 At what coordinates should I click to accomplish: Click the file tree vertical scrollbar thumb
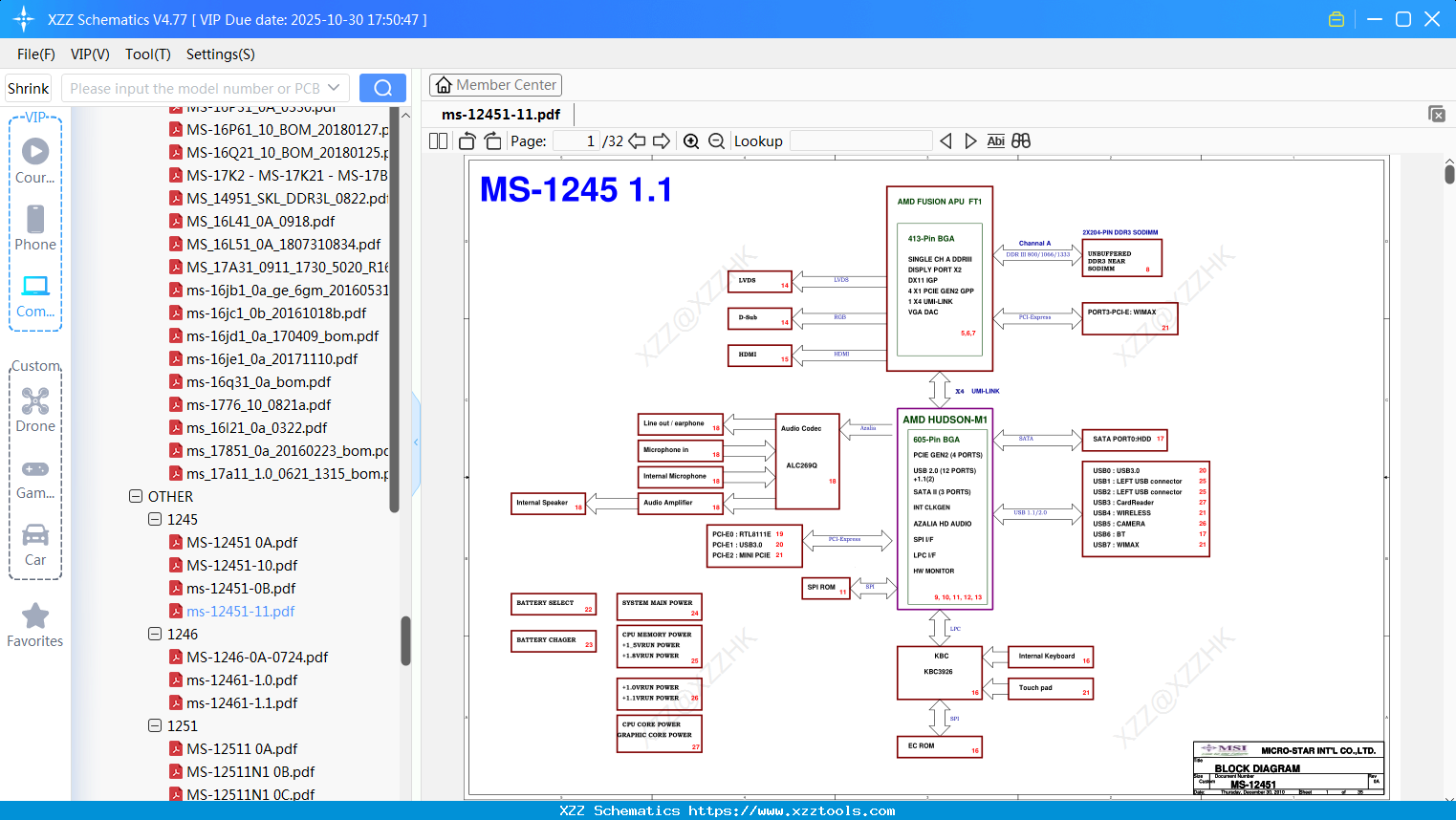pyautogui.click(x=405, y=640)
